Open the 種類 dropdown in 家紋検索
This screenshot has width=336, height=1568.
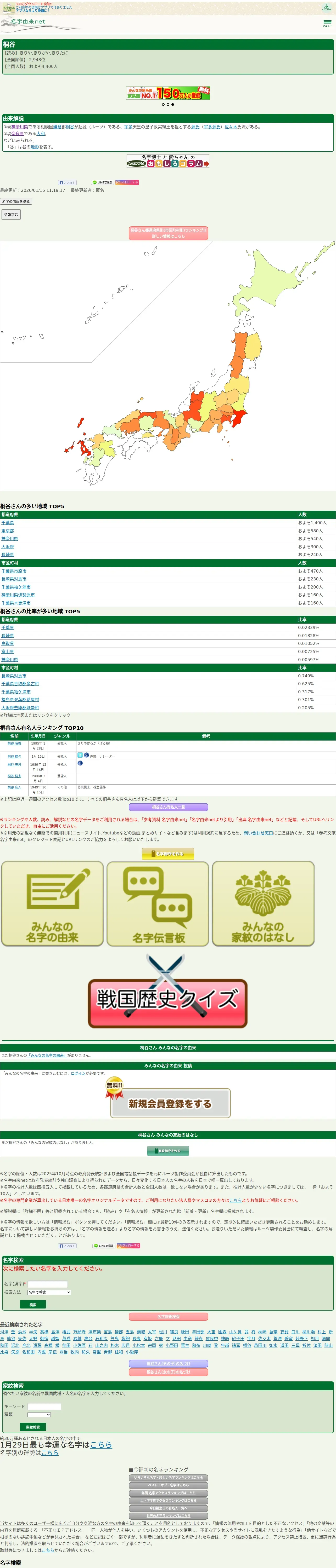[39, 1415]
